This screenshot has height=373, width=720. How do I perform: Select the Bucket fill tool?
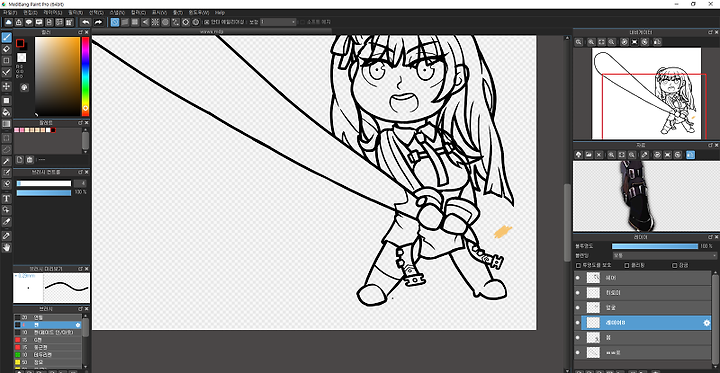[x=6, y=112]
